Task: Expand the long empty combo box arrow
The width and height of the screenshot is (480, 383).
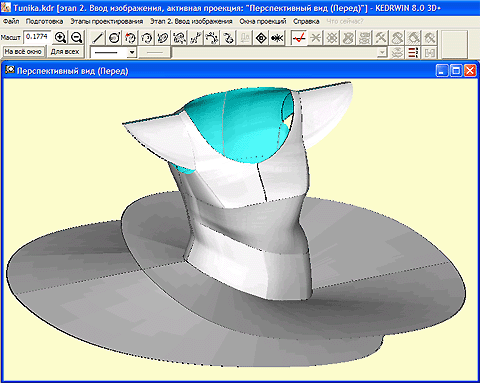Action: click(x=382, y=52)
